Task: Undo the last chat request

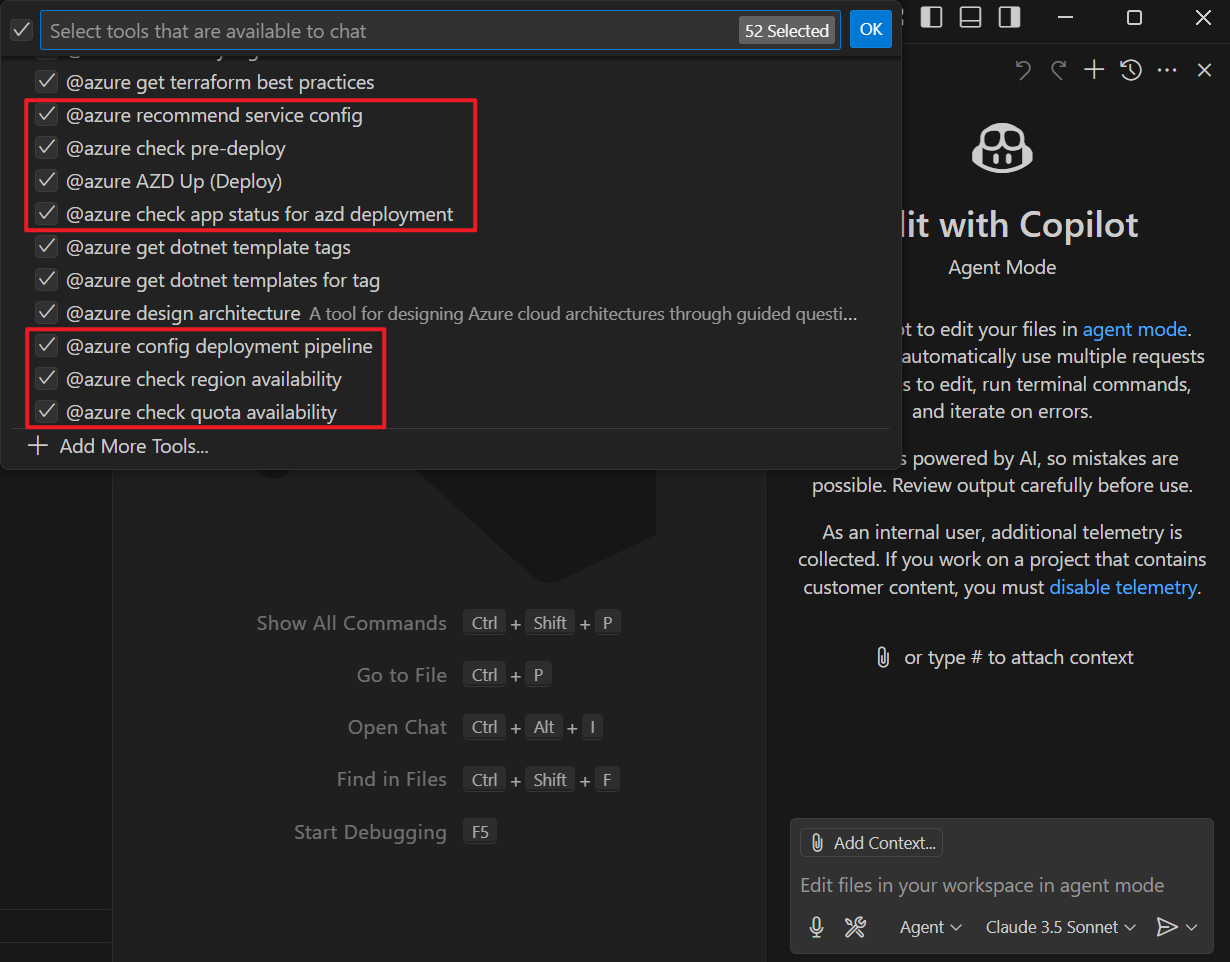Action: pos(1022,70)
